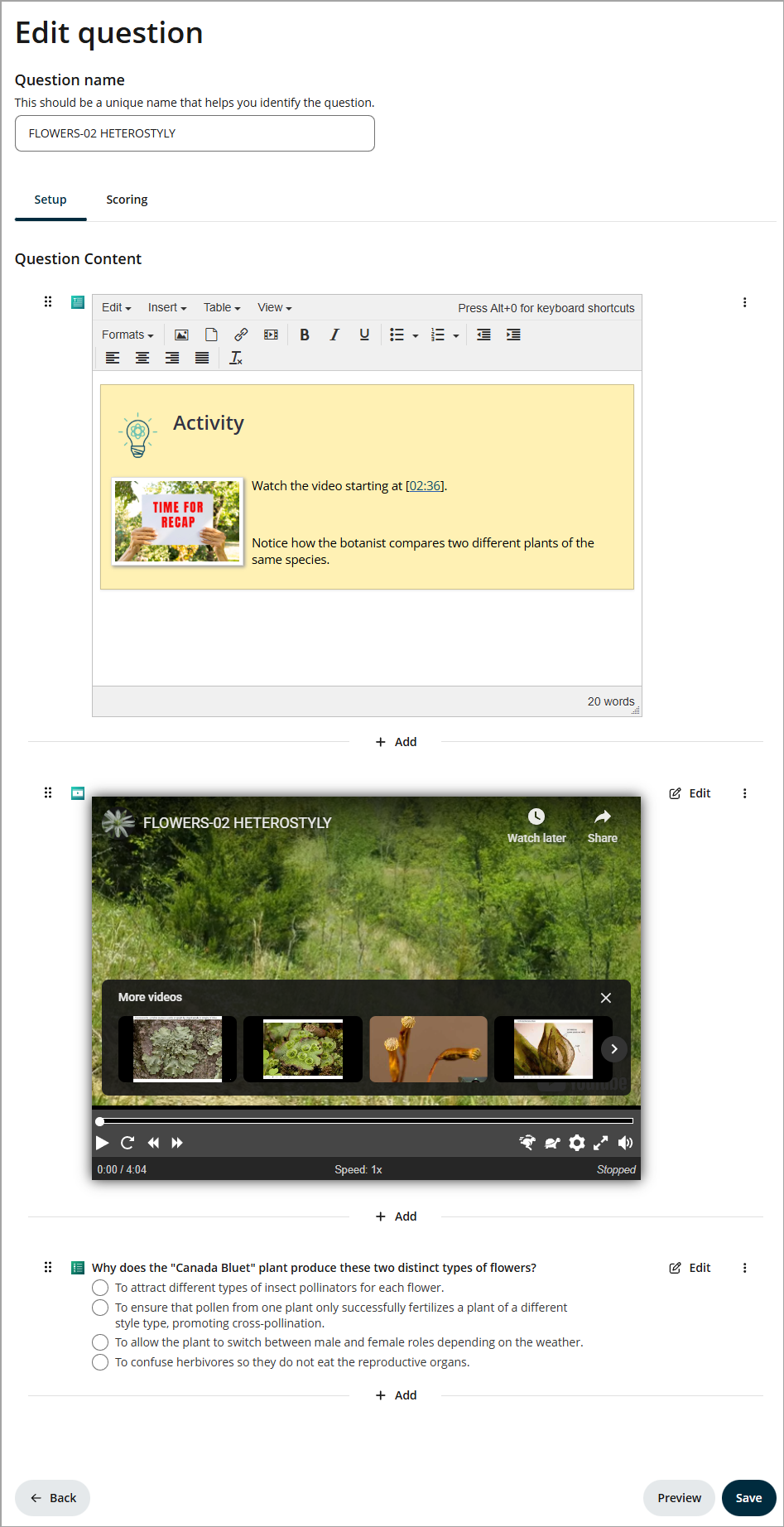The height and width of the screenshot is (1527, 784).
Task: Click the new document icon in editor
Action: click(211, 335)
